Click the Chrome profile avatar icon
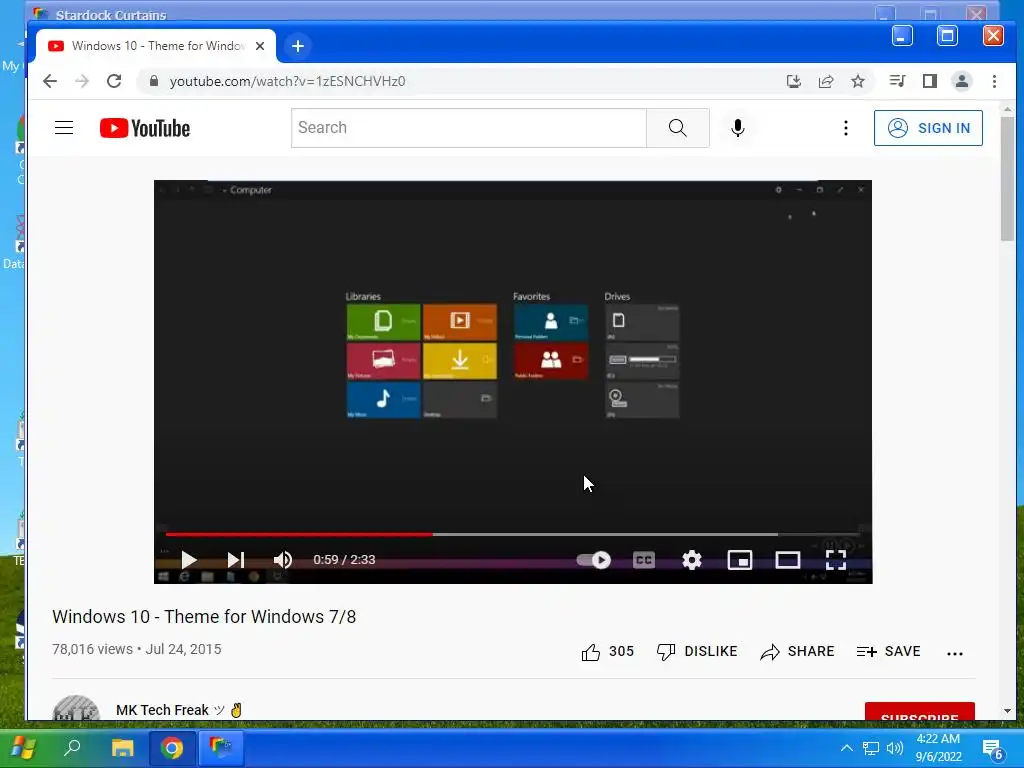The width and height of the screenshot is (1024, 768). [x=961, y=81]
